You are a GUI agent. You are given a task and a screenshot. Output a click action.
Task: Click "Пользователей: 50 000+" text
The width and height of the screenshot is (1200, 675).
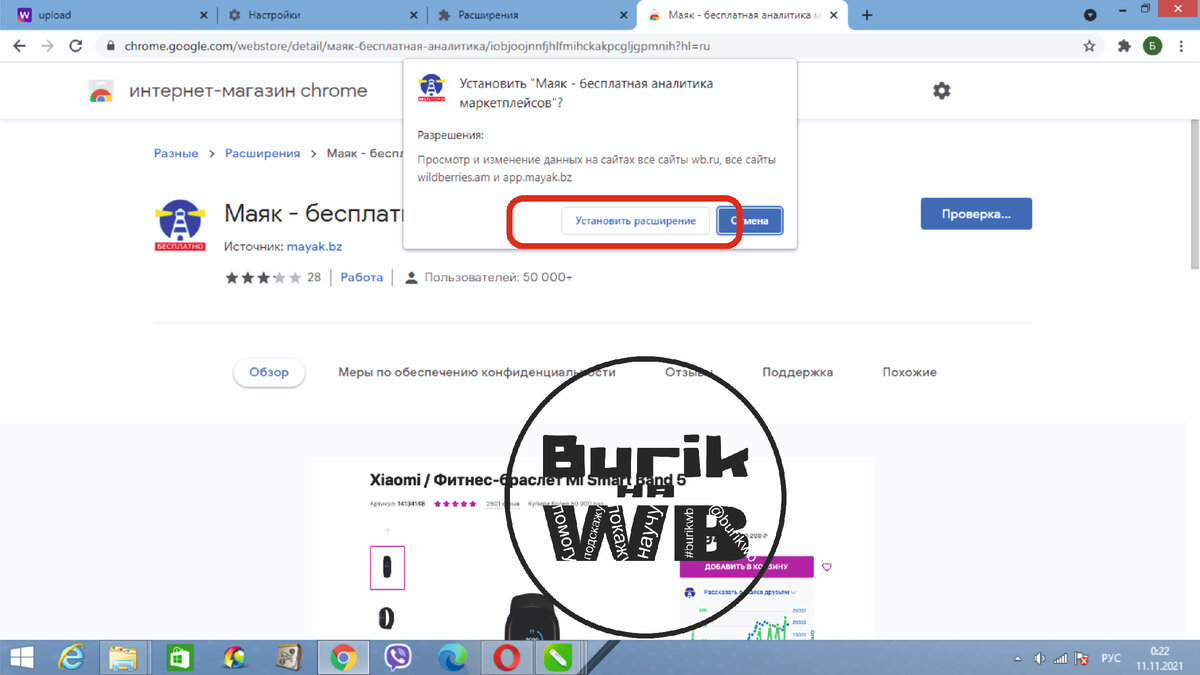coord(498,277)
